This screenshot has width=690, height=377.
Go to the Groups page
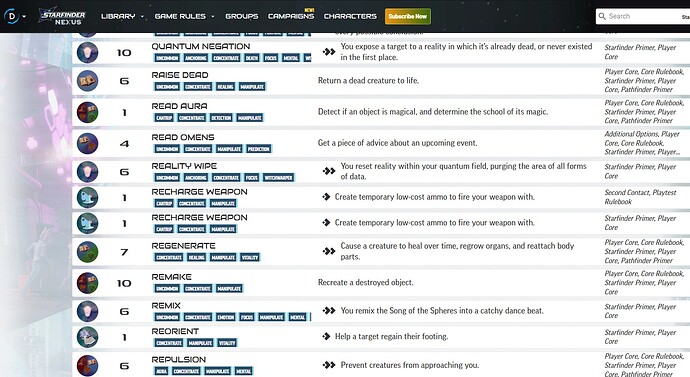tap(242, 16)
